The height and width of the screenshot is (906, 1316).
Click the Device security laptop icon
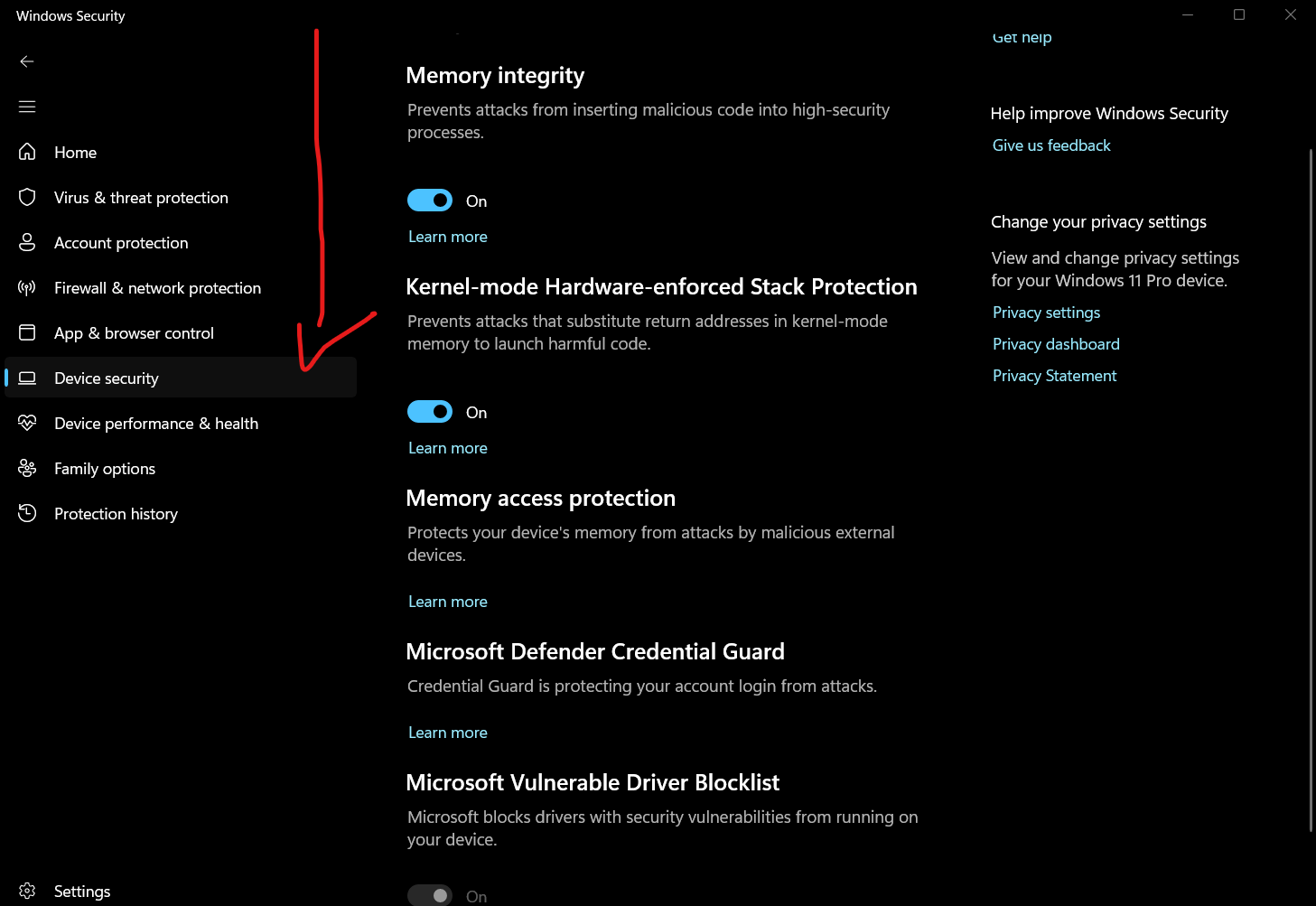pos(27,378)
